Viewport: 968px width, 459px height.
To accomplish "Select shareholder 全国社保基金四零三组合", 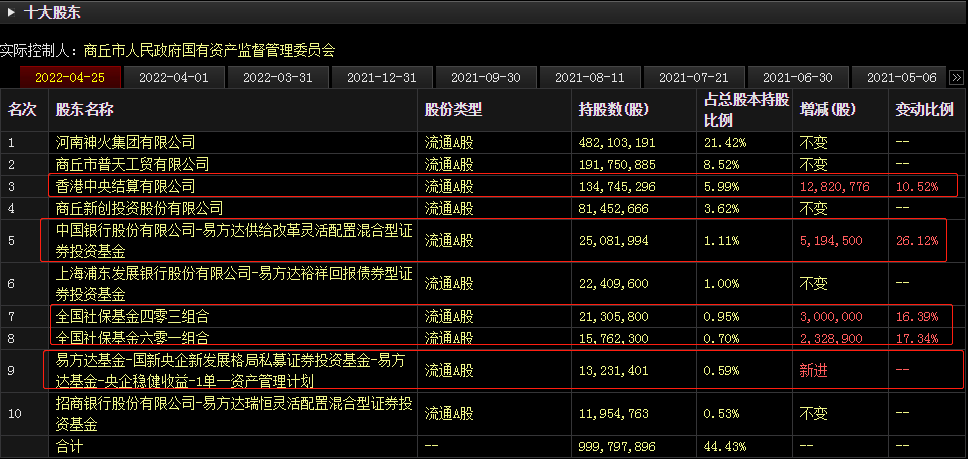I will (x=132, y=317).
